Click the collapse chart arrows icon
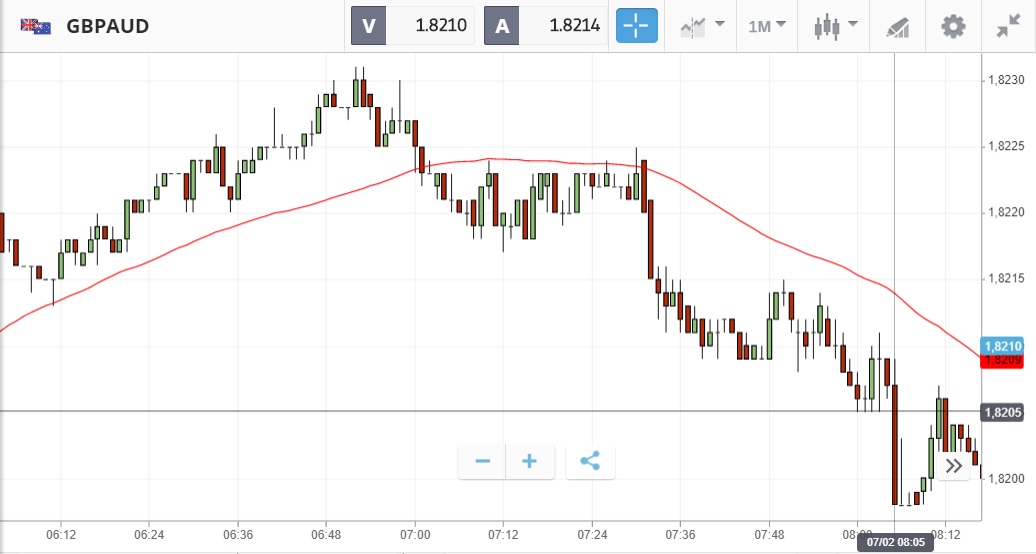 [x=1007, y=26]
